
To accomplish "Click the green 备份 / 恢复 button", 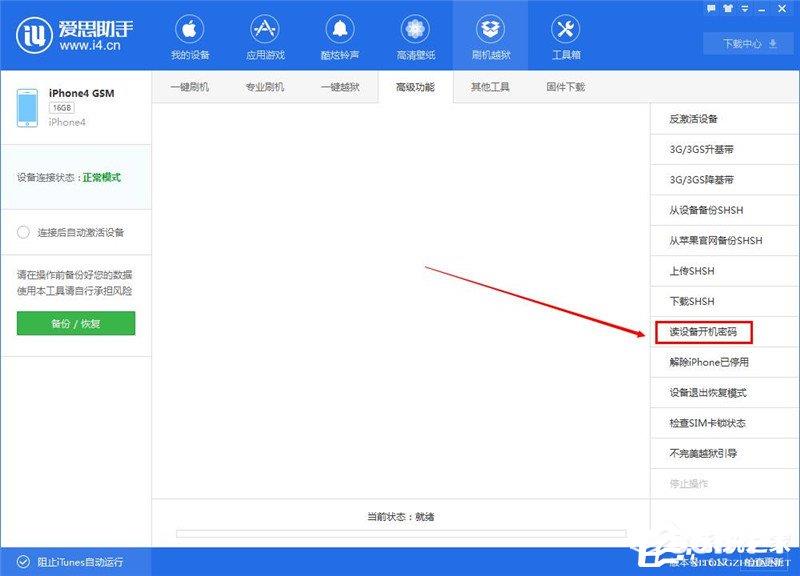I will [76, 323].
